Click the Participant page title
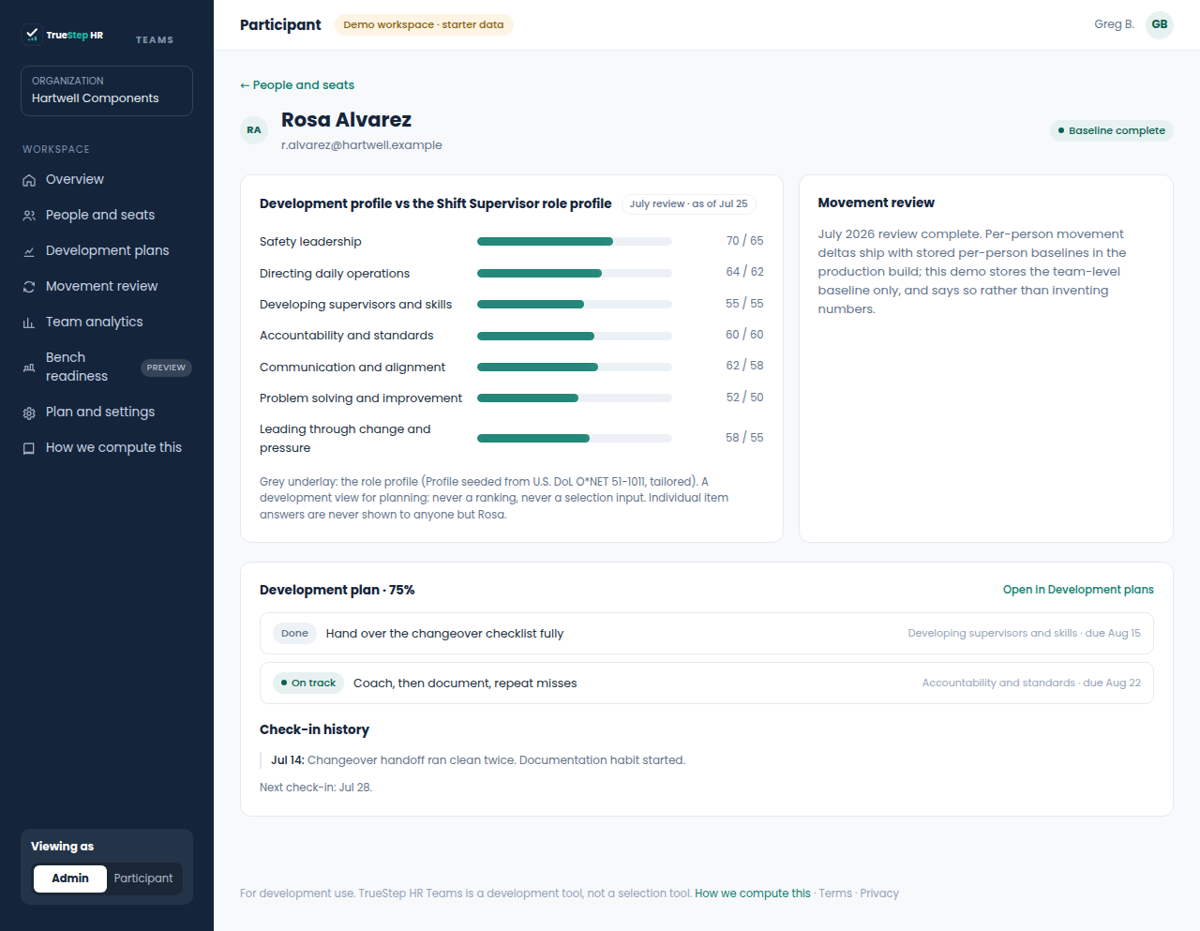The width and height of the screenshot is (1200, 931). (x=280, y=25)
